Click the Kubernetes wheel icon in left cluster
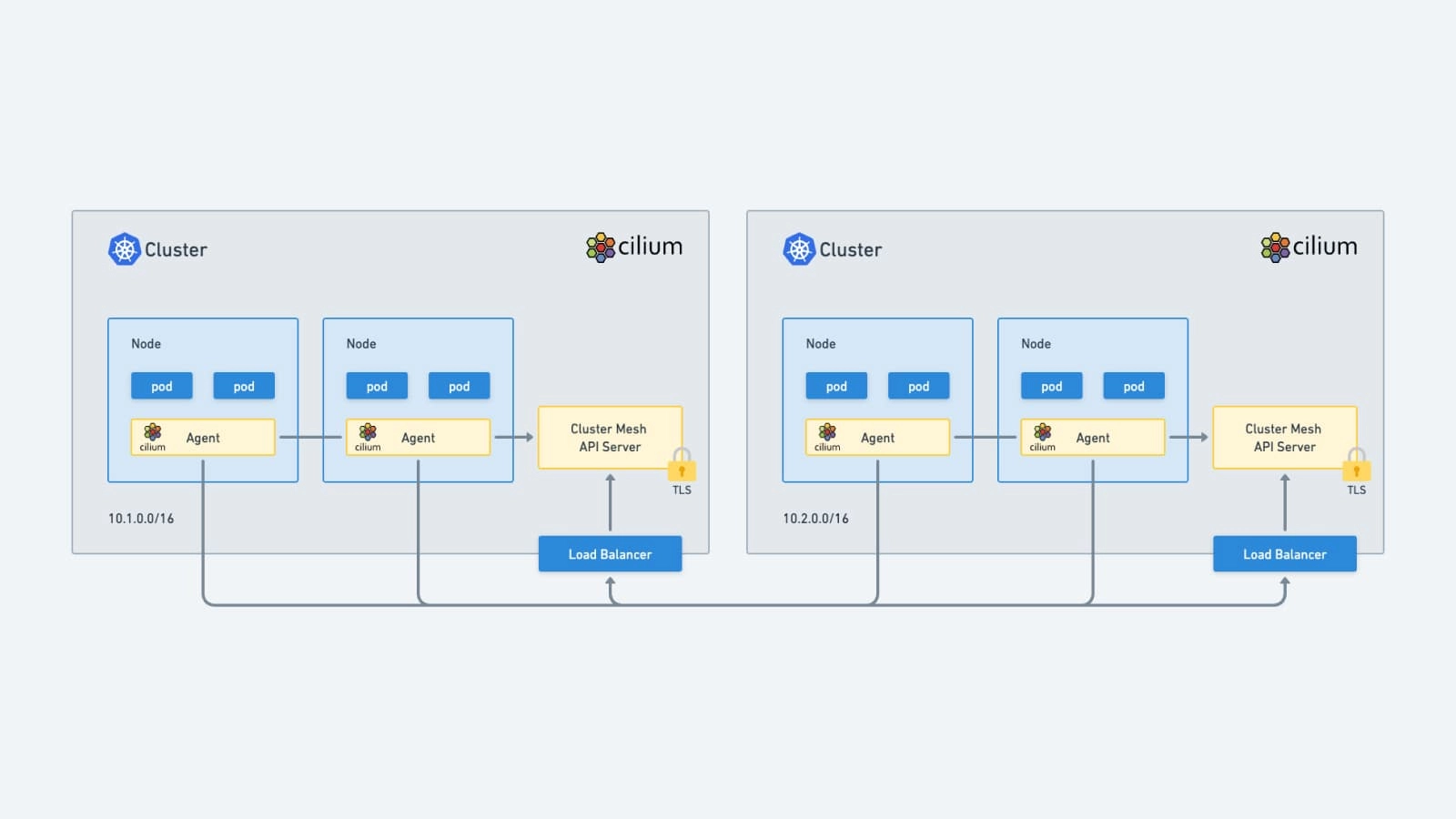 pyautogui.click(x=125, y=249)
